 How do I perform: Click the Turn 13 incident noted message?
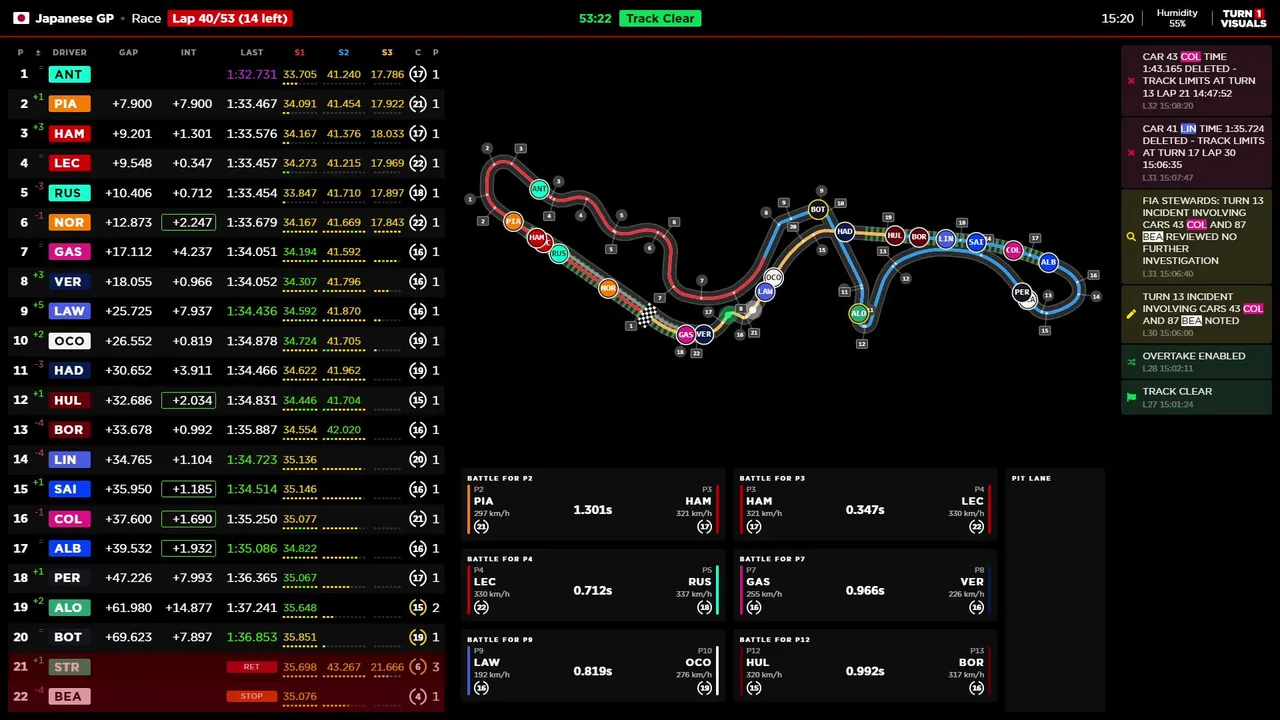(x=1196, y=314)
